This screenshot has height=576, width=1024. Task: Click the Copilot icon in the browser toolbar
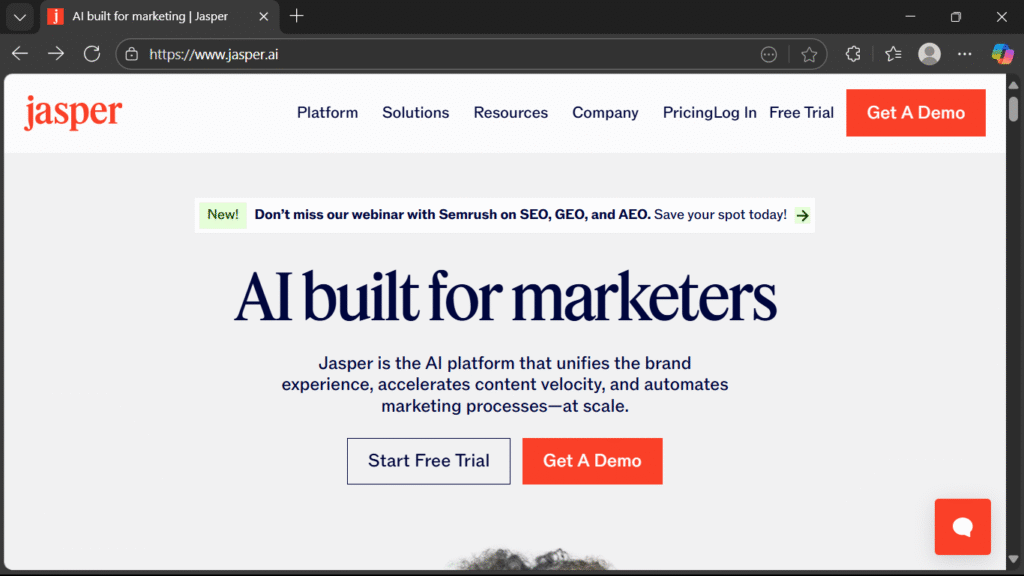click(1003, 53)
